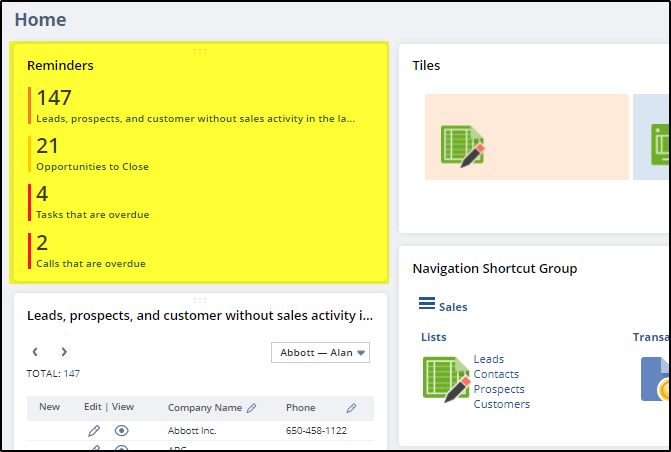The width and height of the screenshot is (671, 452).
Task: Sort by Phone column header
Action: [301, 408]
